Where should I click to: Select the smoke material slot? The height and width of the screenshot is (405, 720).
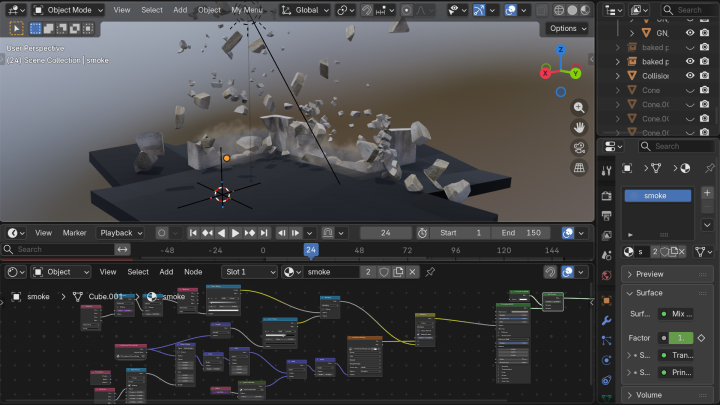click(657, 196)
